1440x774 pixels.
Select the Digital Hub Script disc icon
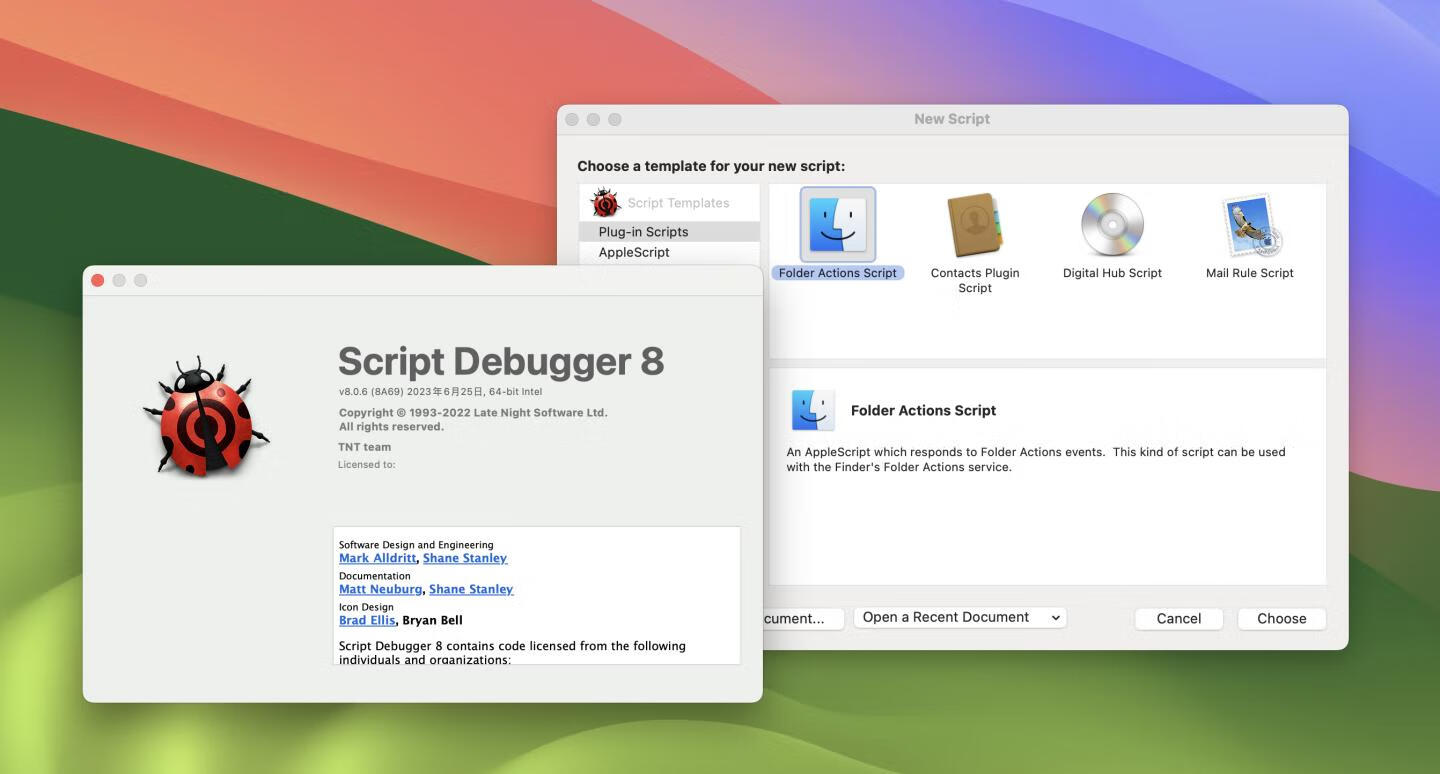[1112, 224]
